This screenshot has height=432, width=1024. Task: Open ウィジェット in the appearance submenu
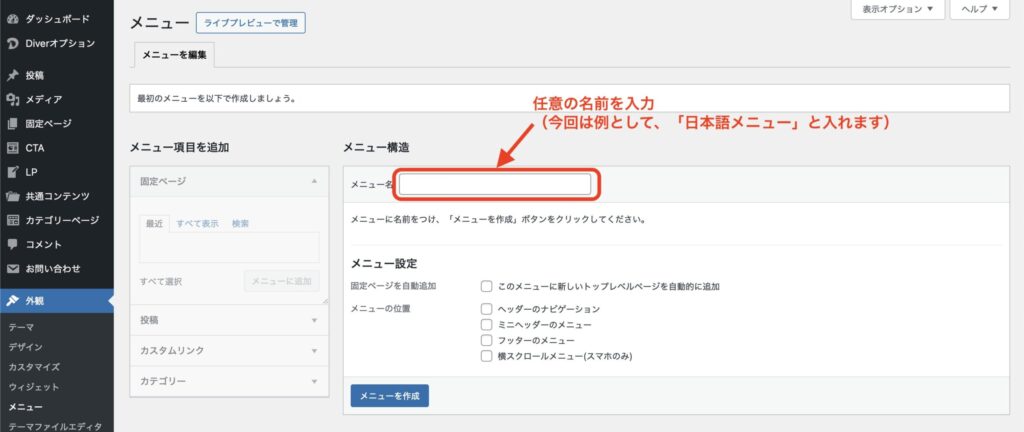click(x=33, y=386)
